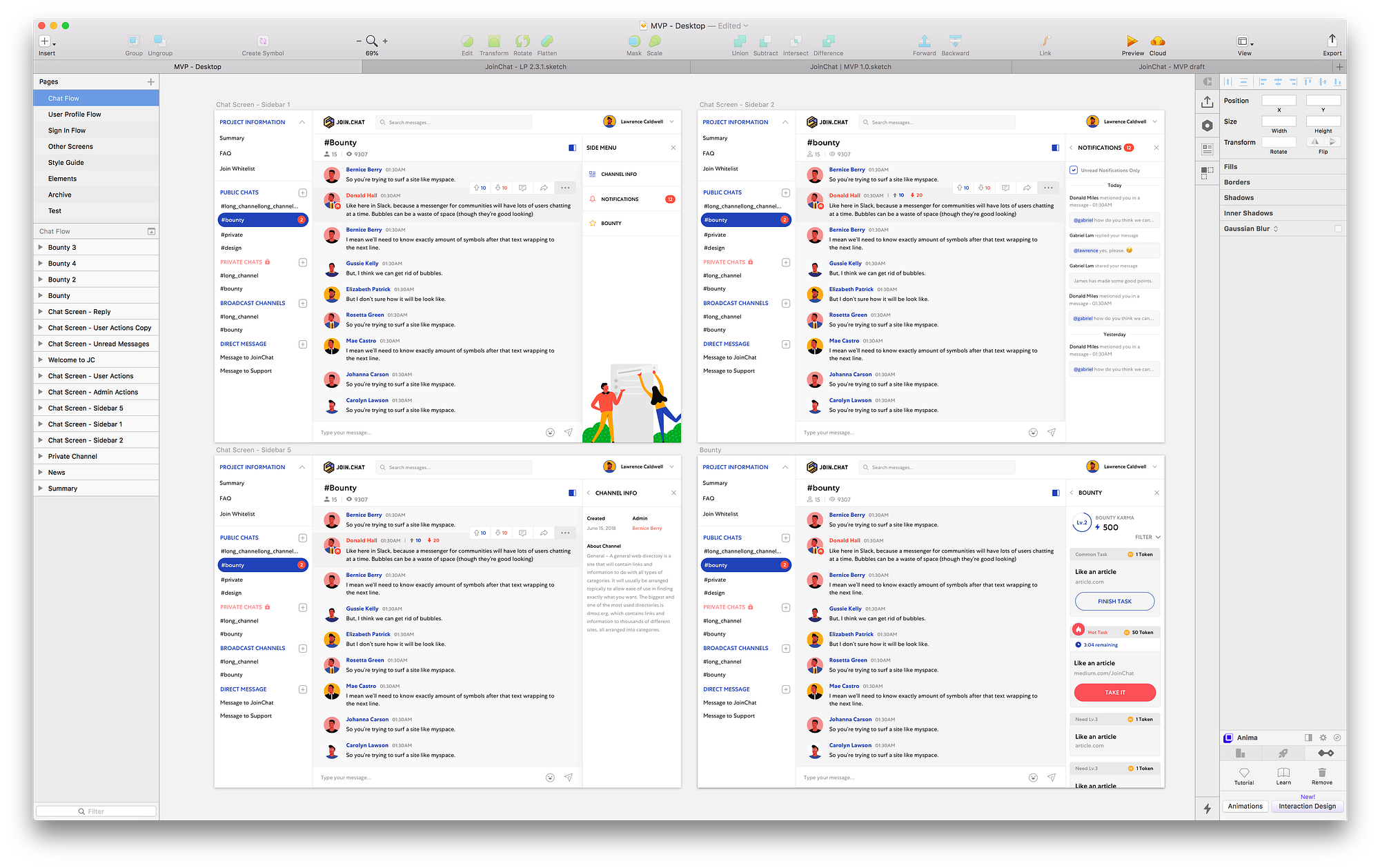Open the Anima flow connector tab
The image size is (1380, 868).
[x=1325, y=753]
